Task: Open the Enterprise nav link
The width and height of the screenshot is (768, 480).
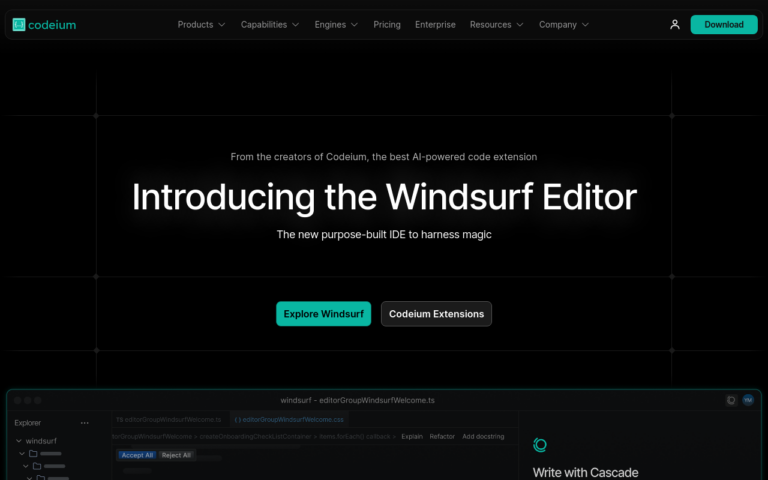Action: (x=435, y=24)
